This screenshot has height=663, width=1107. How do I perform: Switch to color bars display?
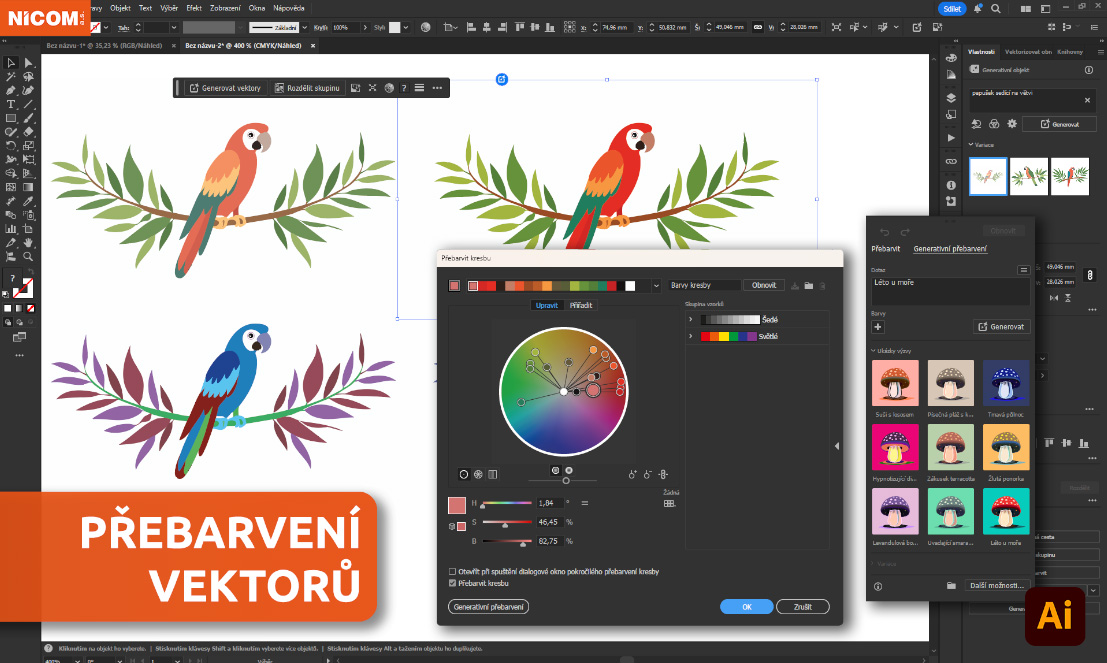pyautogui.click(x=493, y=474)
